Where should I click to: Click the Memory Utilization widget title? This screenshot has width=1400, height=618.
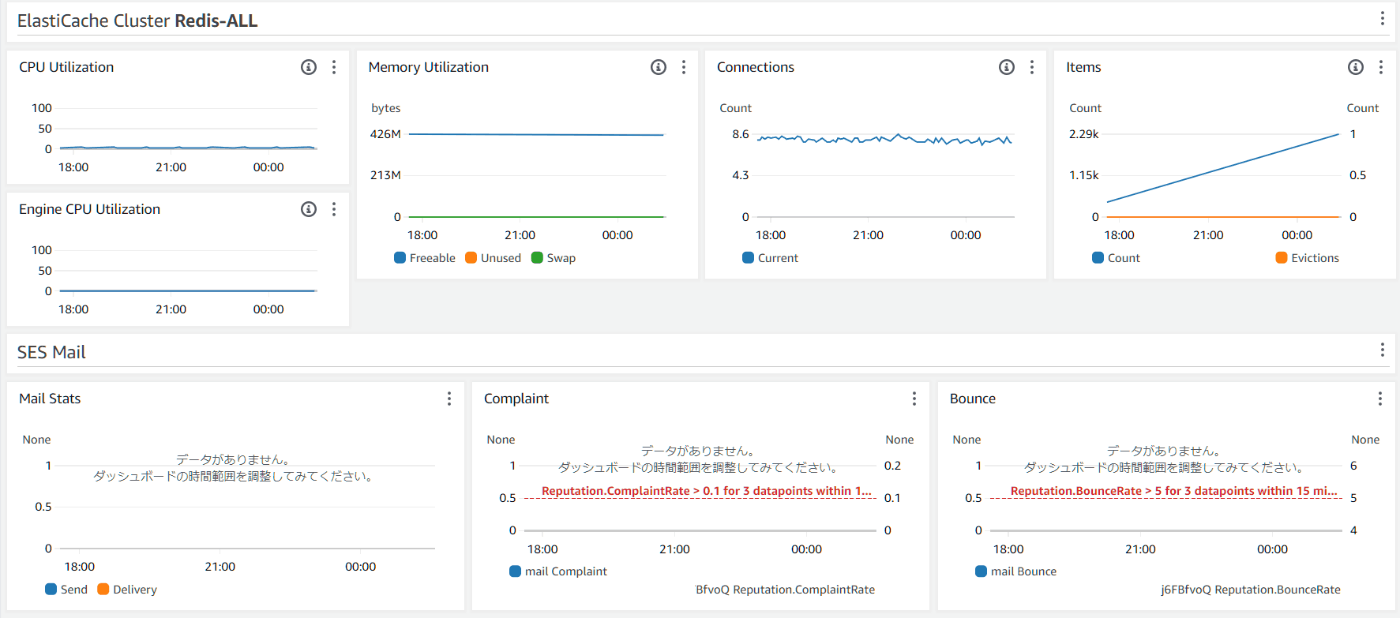click(428, 67)
